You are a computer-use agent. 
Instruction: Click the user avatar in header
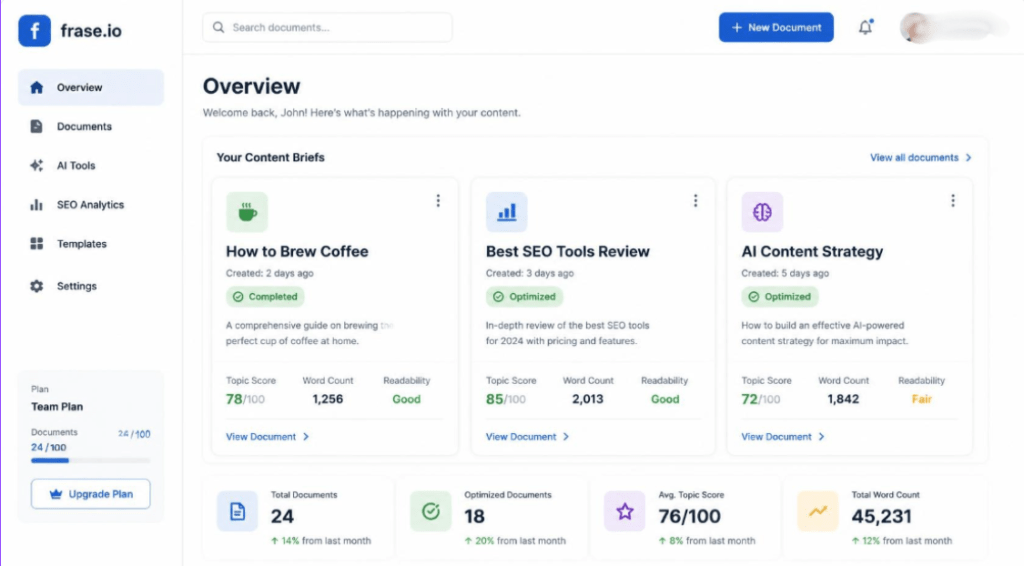916,28
